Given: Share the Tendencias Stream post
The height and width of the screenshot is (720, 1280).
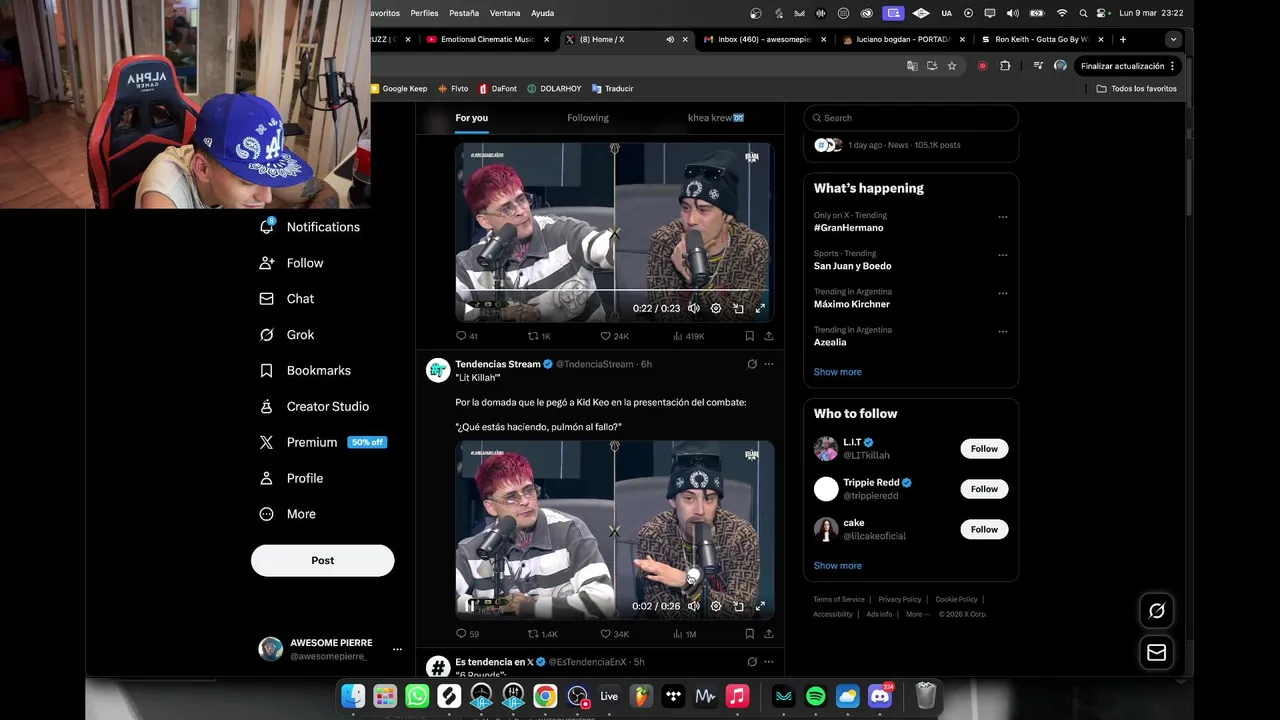Looking at the screenshot, I should 769,634.
